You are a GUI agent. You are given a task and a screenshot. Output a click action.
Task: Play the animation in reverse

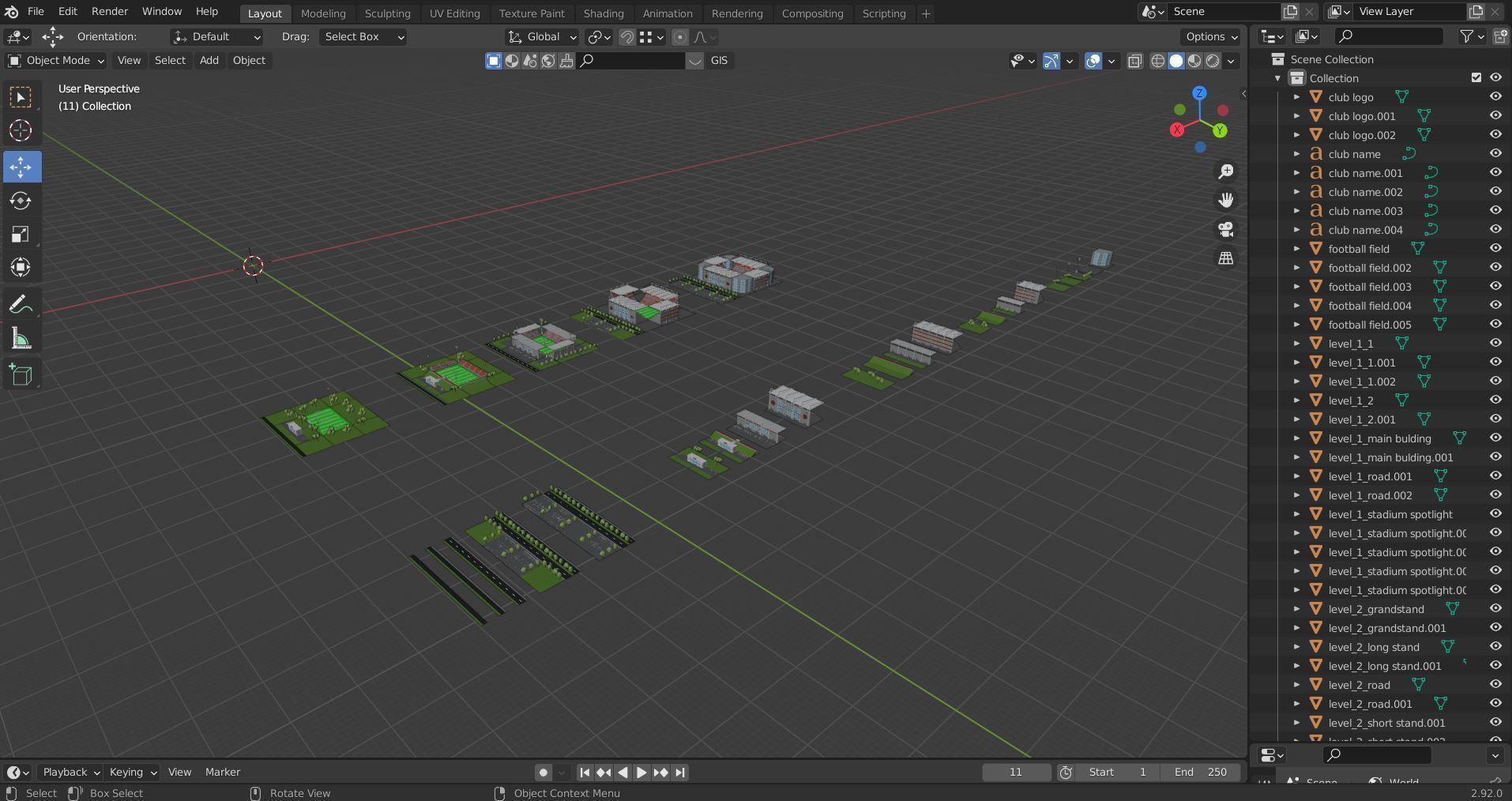coord(622,773)
